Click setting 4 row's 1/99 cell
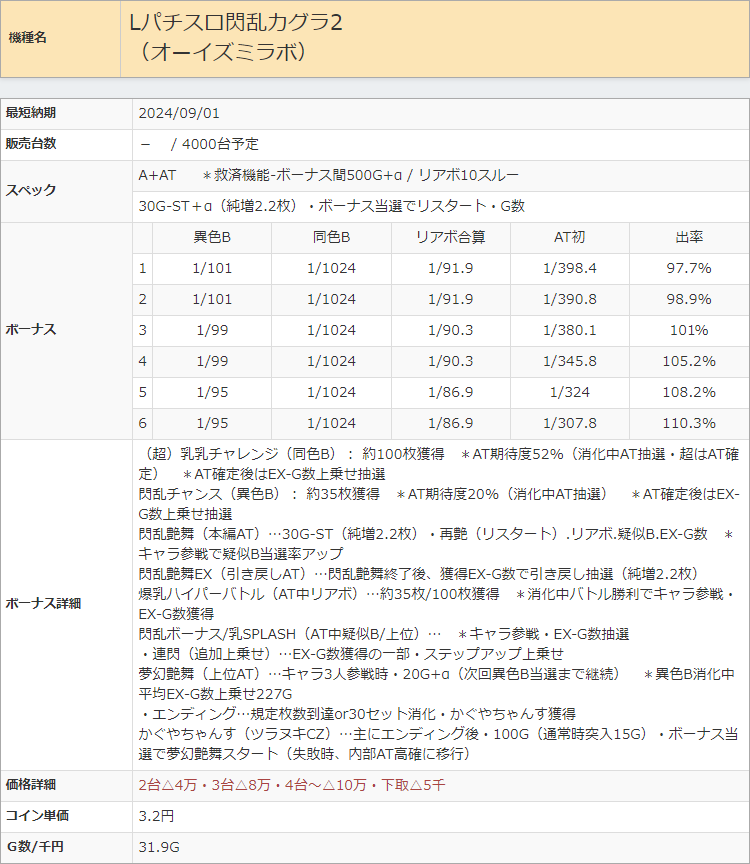The width and height of the screenshot is (750, 864). 212,361
